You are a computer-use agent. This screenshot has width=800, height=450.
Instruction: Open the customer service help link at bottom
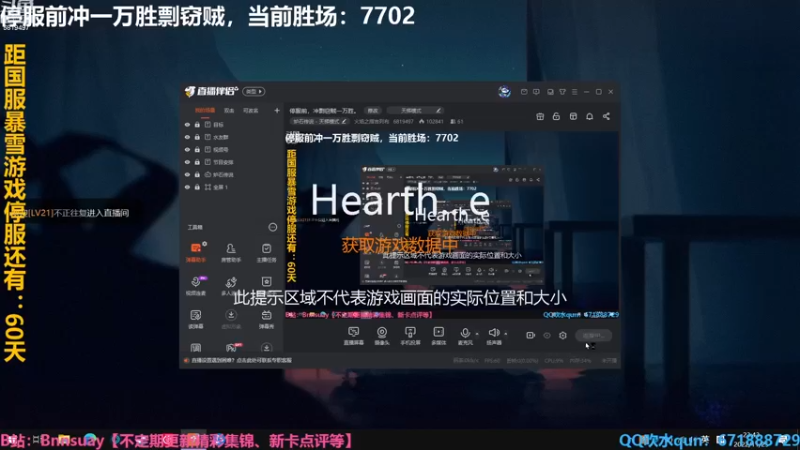(241, 360)
